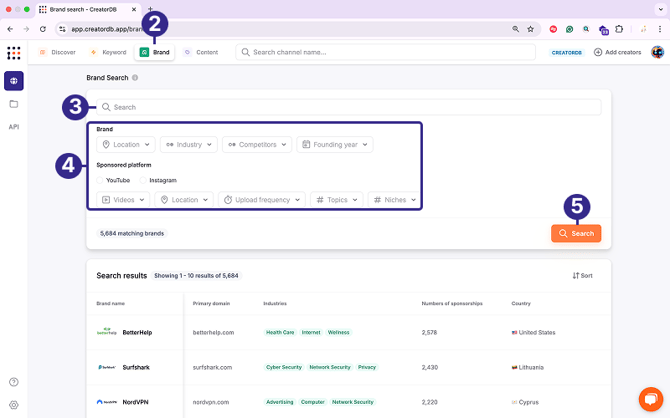Bookmark page with the star icon

coord(530,29)
